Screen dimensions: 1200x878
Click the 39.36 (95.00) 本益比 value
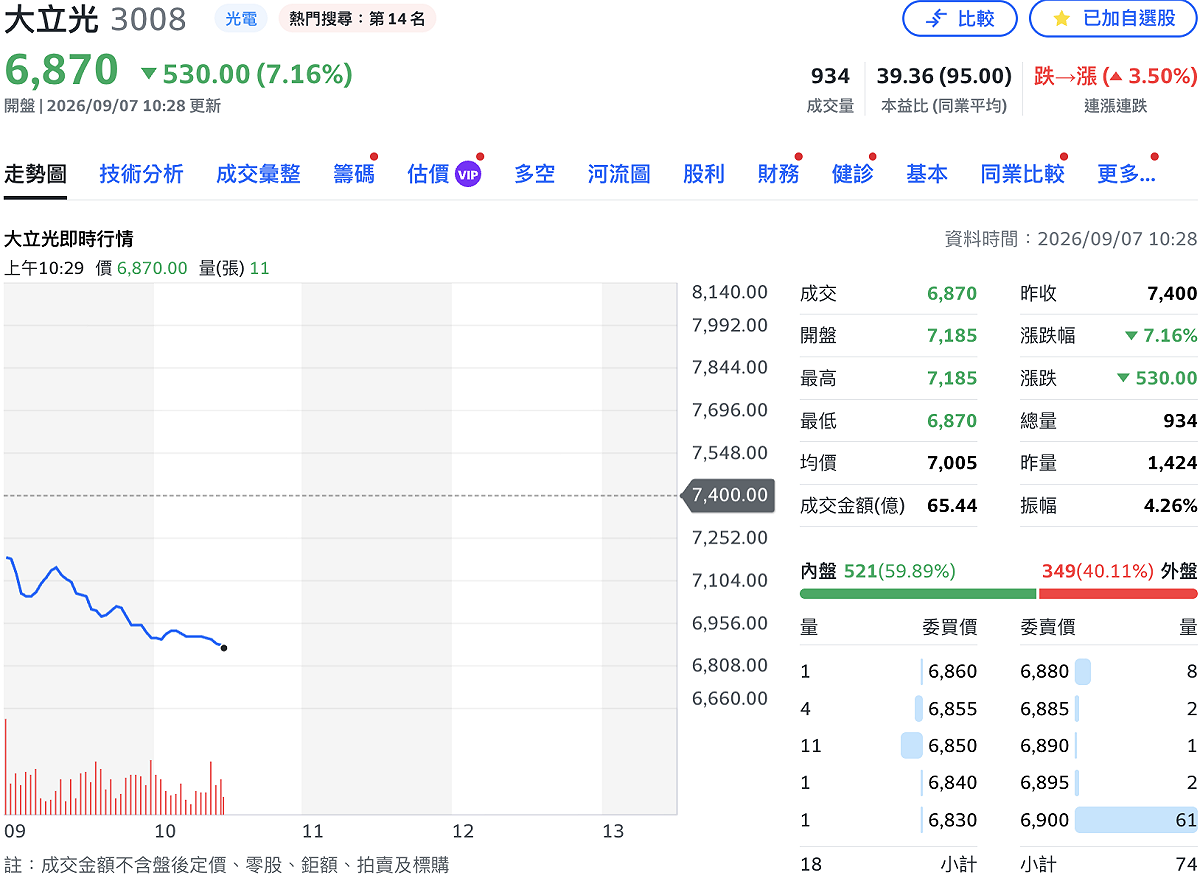[x=944, y=76]
